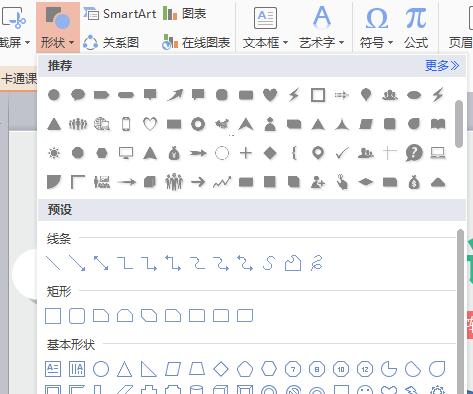Image resolution: width=473 pixels, height=394 pixels.
Task: Select the heptagon shape labeled 7
Action: (x=293, y=369)
